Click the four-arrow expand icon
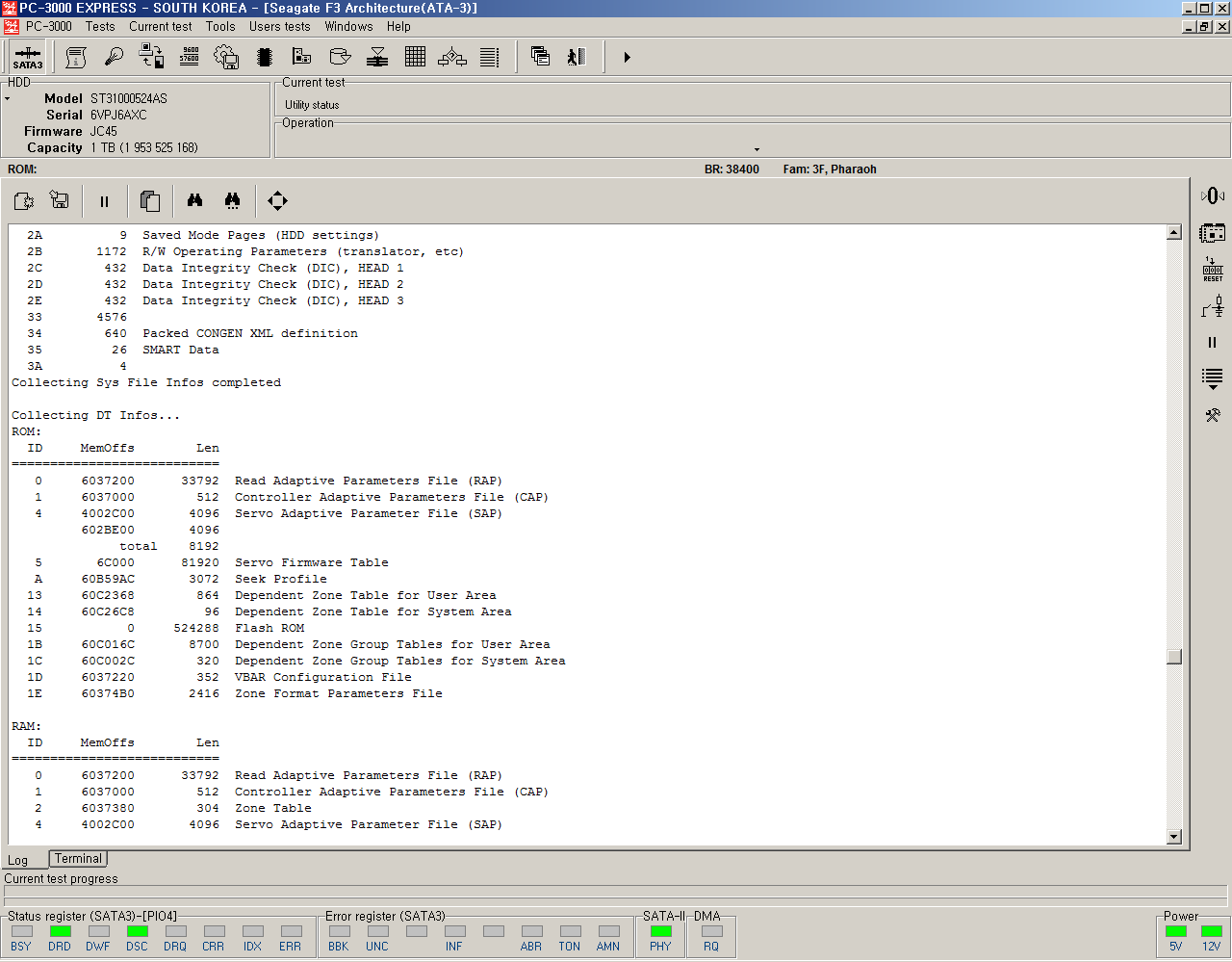Image resolution: width=1232 pixels, height=962 pixels. point(277,200)
